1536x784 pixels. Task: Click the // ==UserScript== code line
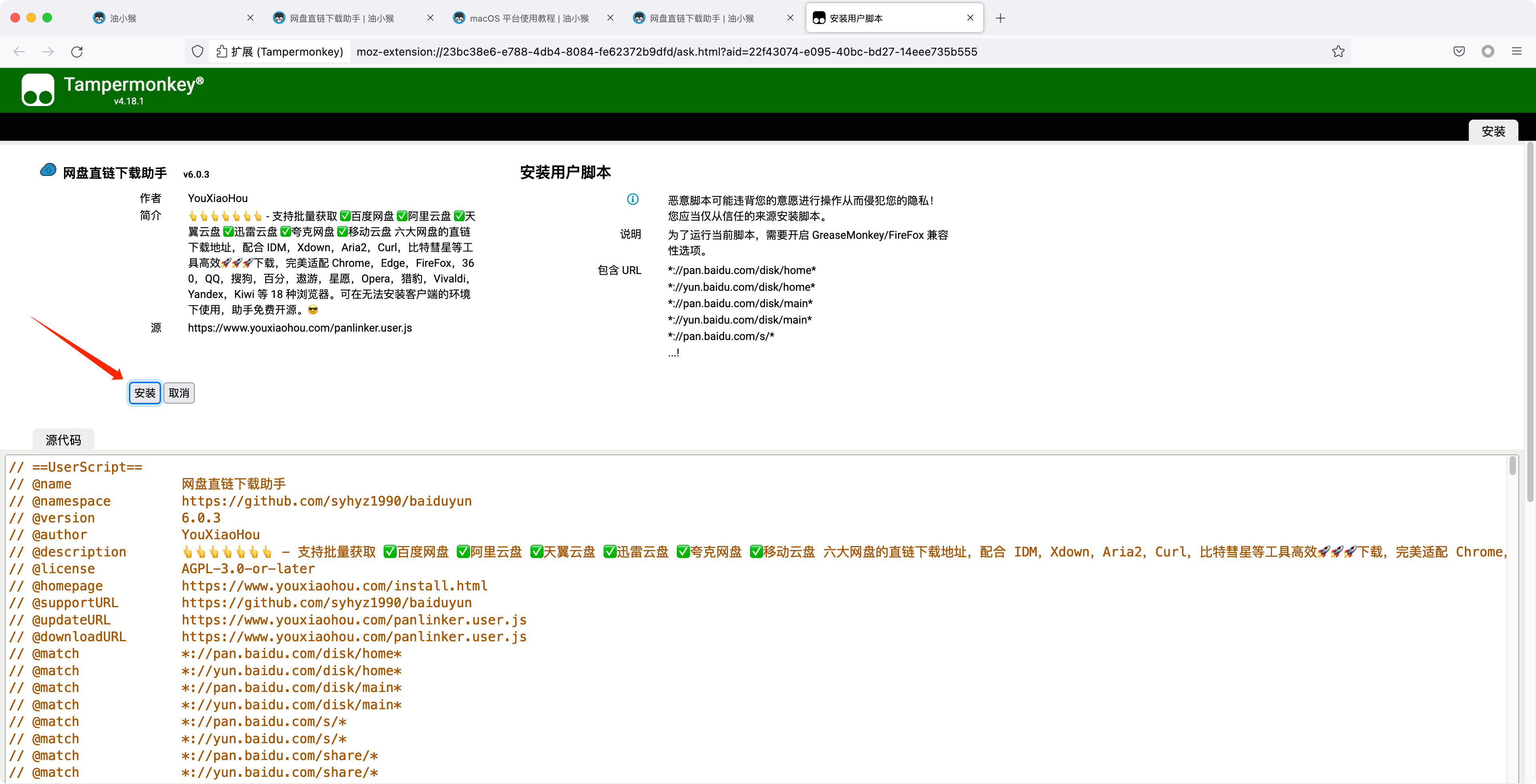pyautogui.click(x=76, y=467)
